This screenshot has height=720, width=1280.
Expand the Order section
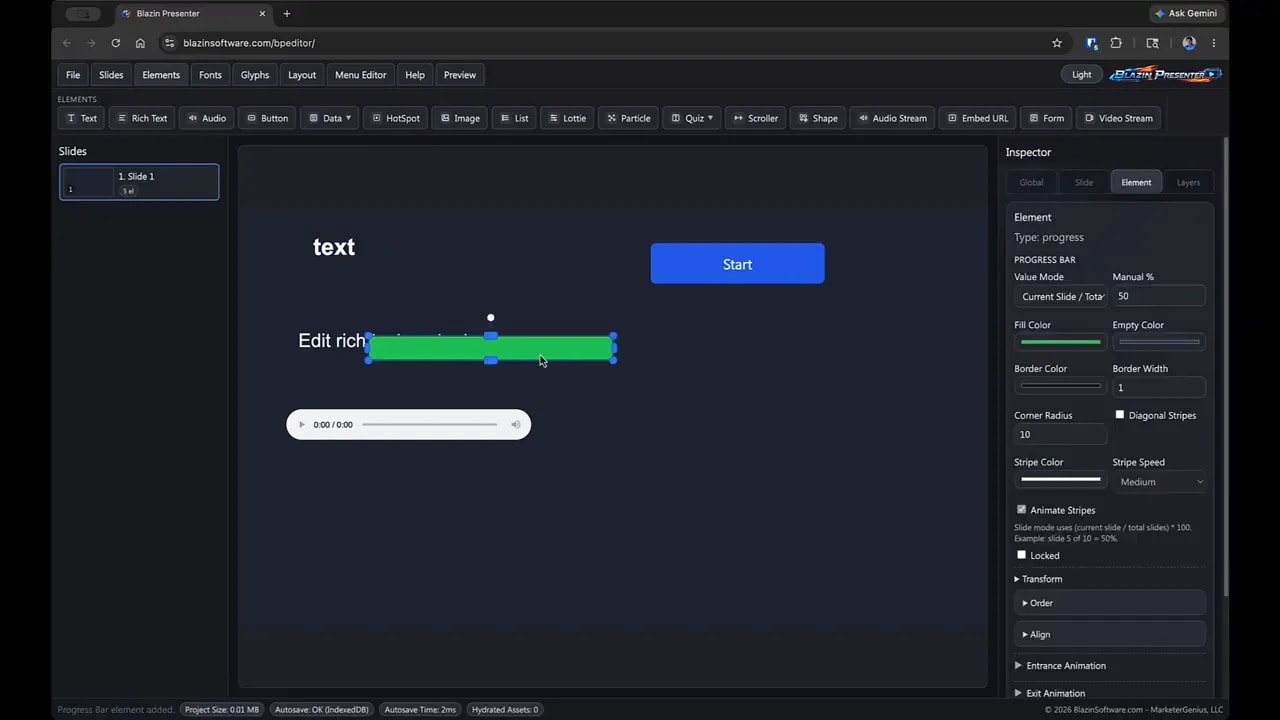coord(1110,603)
